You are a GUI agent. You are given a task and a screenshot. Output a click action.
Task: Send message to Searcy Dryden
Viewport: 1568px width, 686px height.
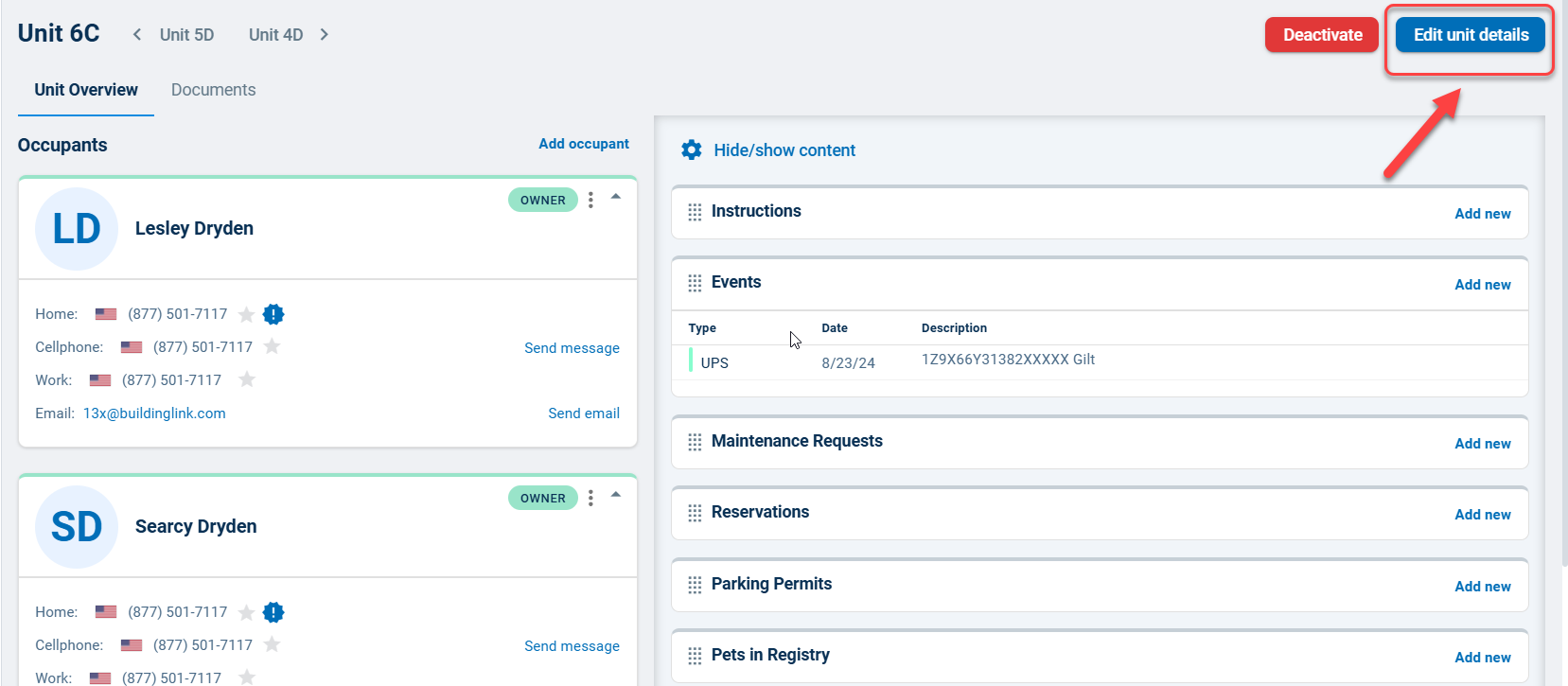click(572, 646)
